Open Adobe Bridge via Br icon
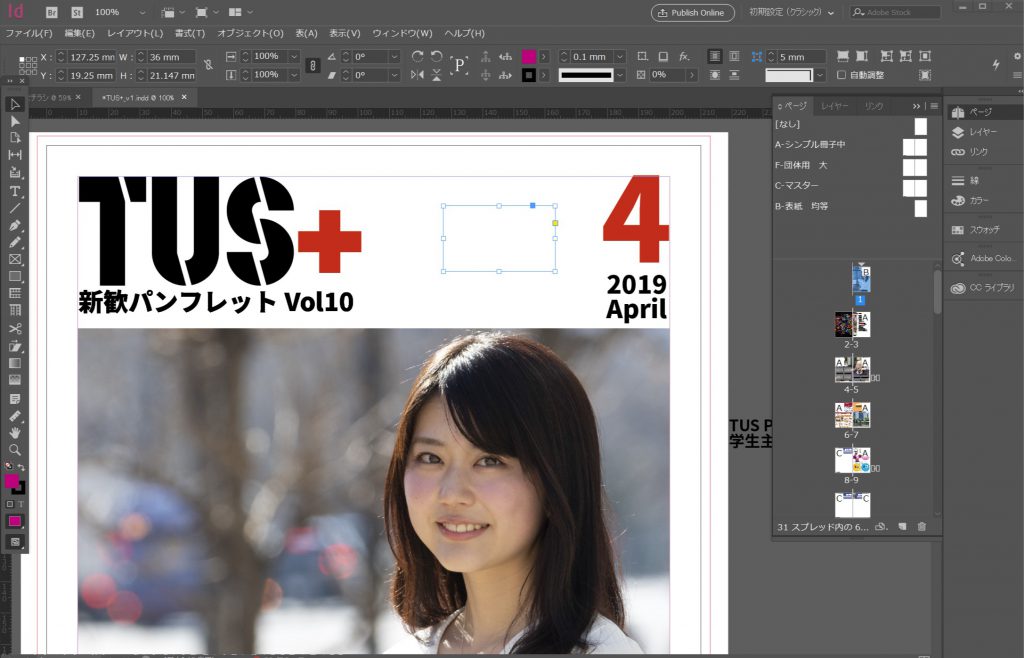The height and width of the screenshot is (658, 1024). (52, 12)
